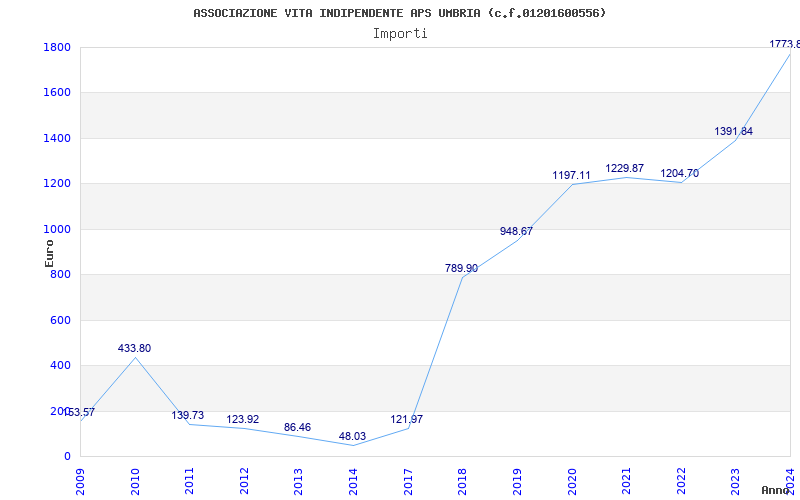Click the 2020 year tick label
Viewport: 800px width, 500px height.
coord(572,482)
